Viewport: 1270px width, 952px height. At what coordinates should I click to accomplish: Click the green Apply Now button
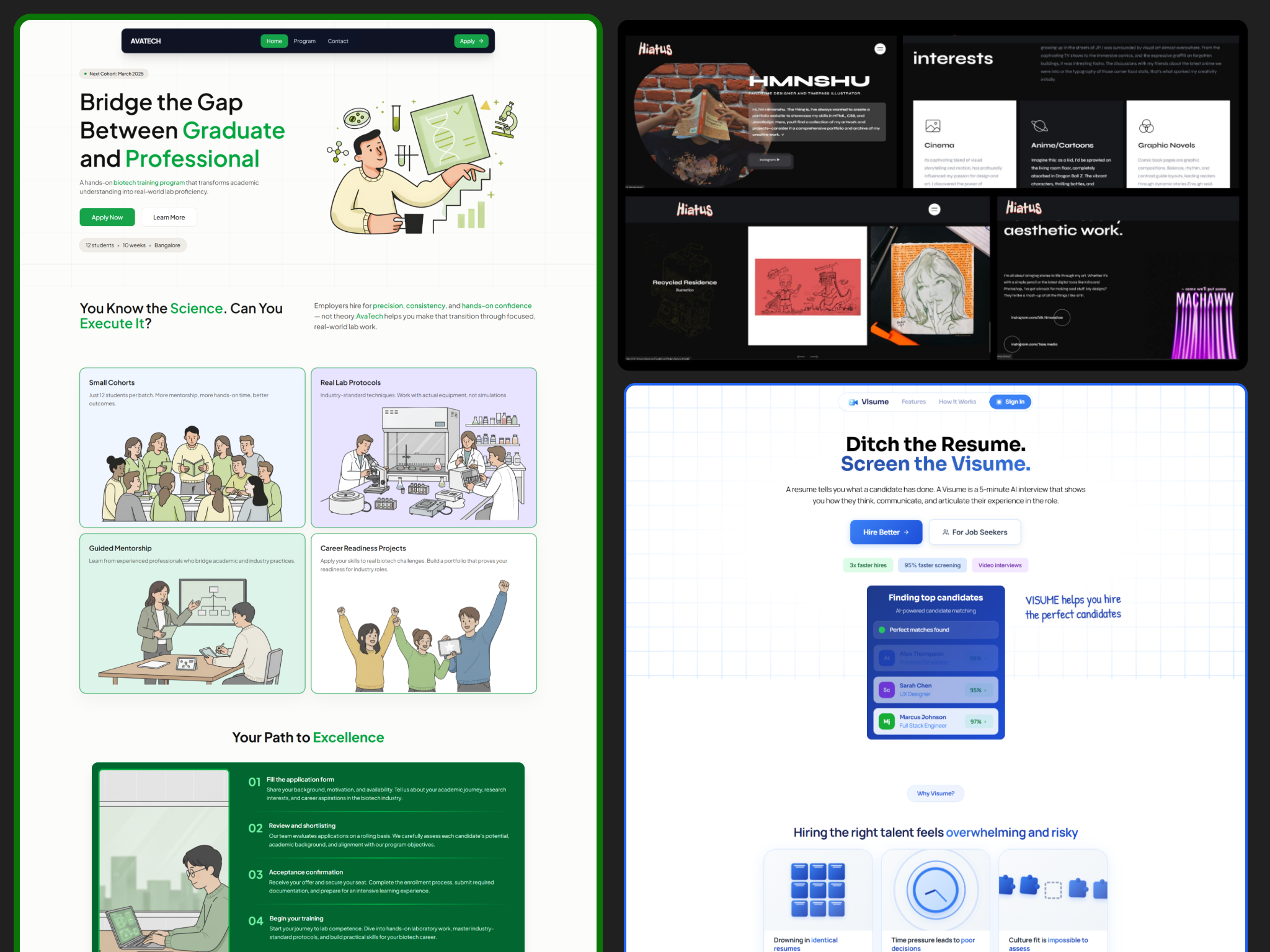[x=107, y=218]
